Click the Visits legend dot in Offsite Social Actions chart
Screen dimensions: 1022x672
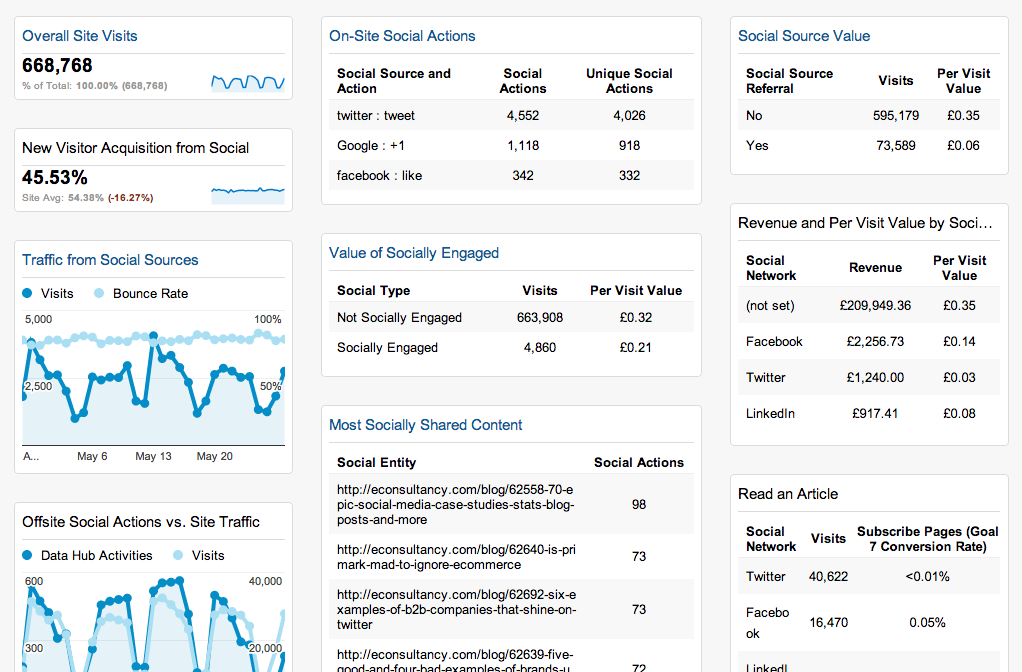(178, 556)
